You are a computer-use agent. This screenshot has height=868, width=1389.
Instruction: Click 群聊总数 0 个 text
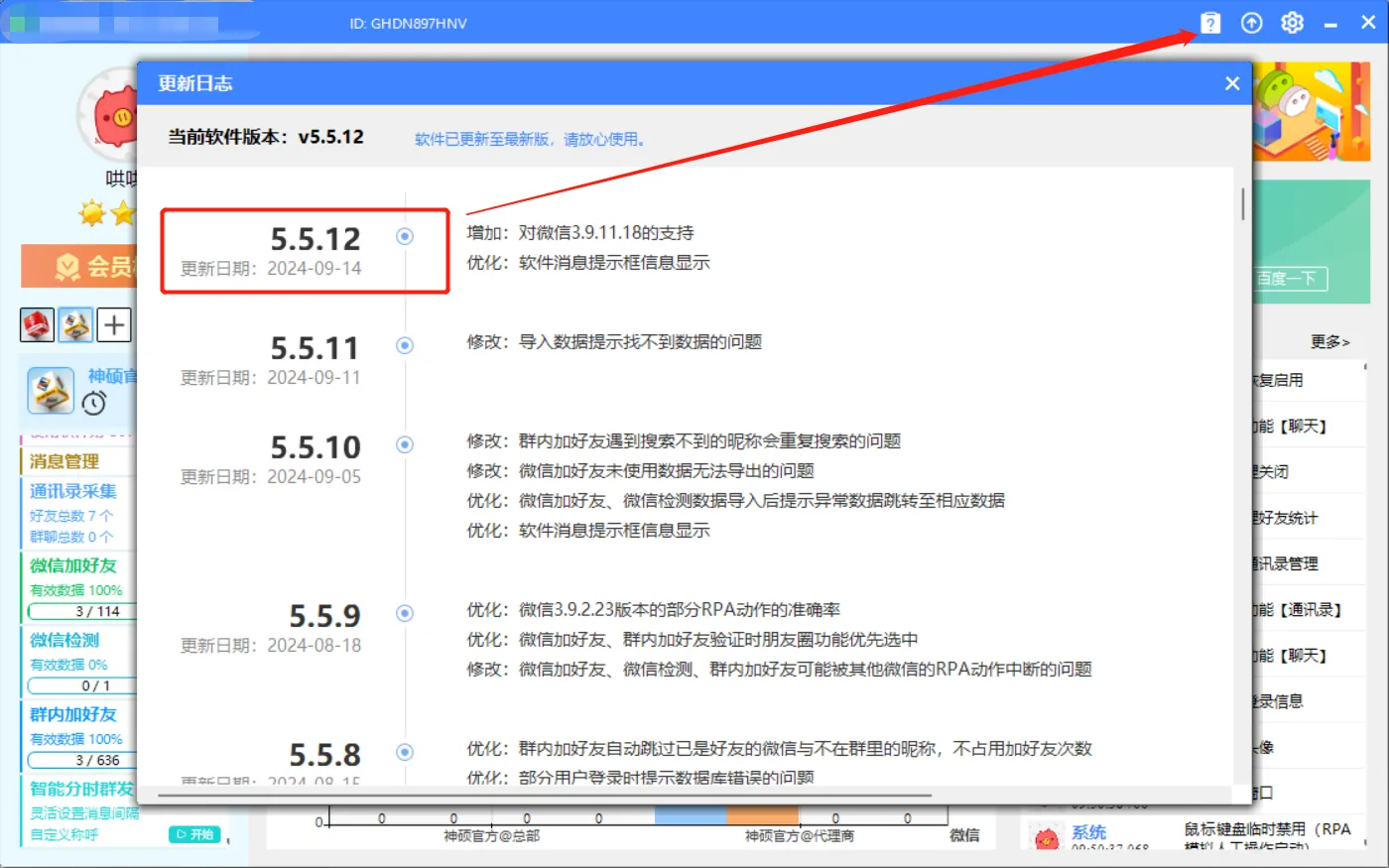pos(71,537)
